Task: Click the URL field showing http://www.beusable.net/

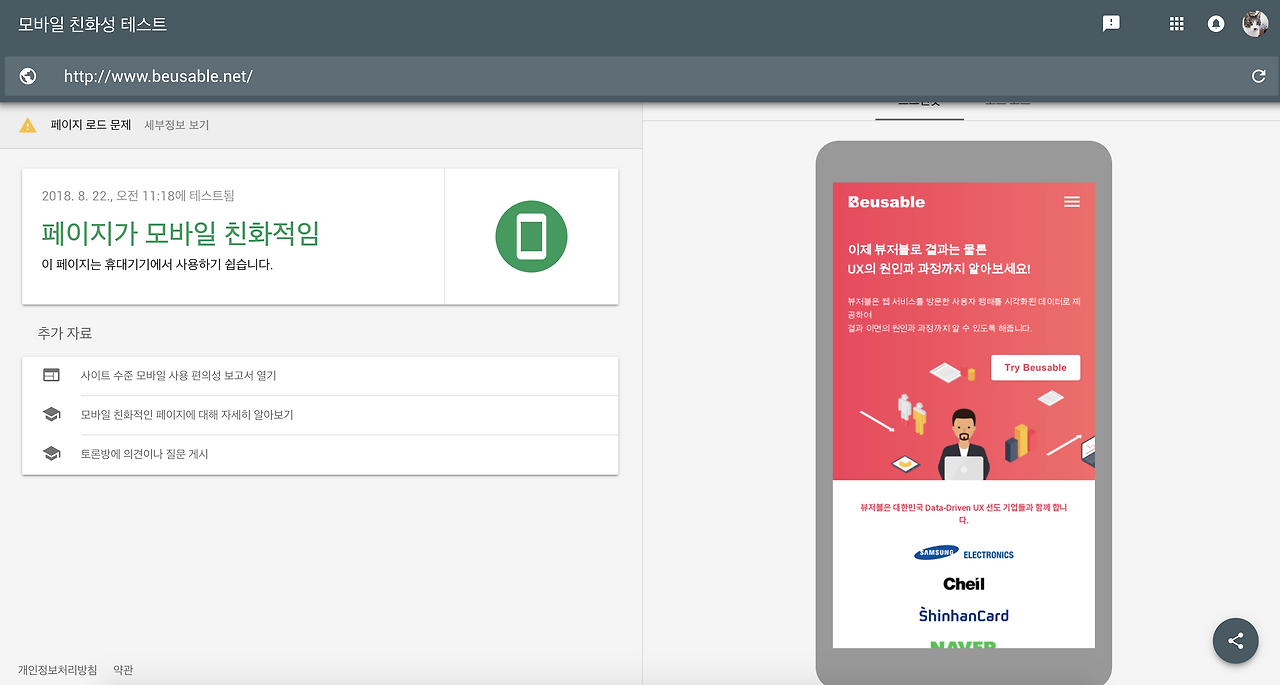Action: [640, 76]
